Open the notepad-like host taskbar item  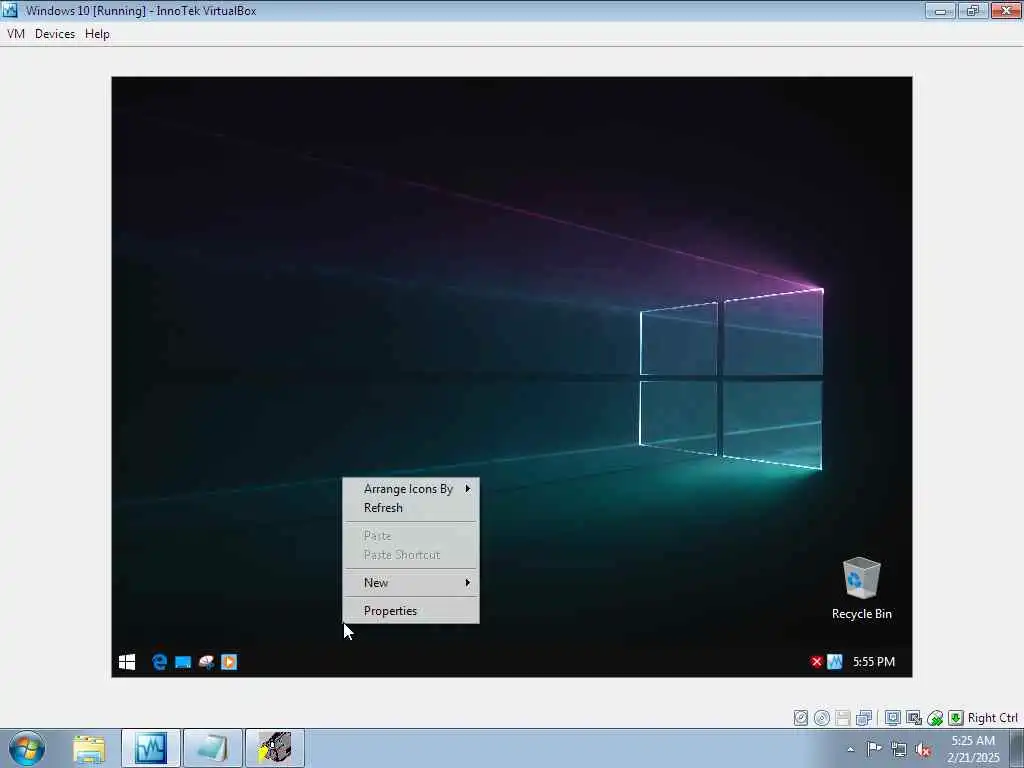click(x=213, y=749)
